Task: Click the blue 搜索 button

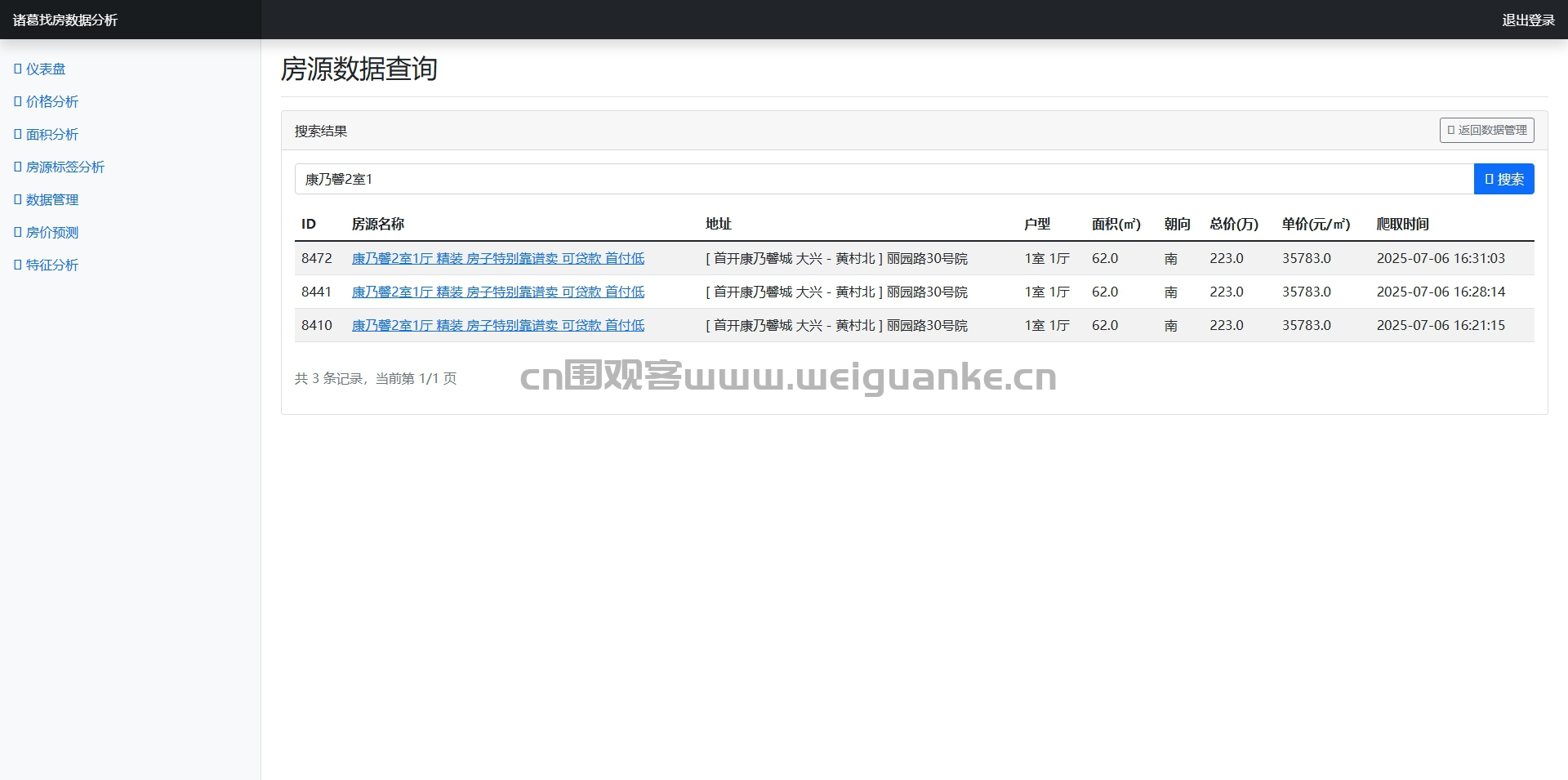Action: pyautogui.click(x=1503, y=180)
